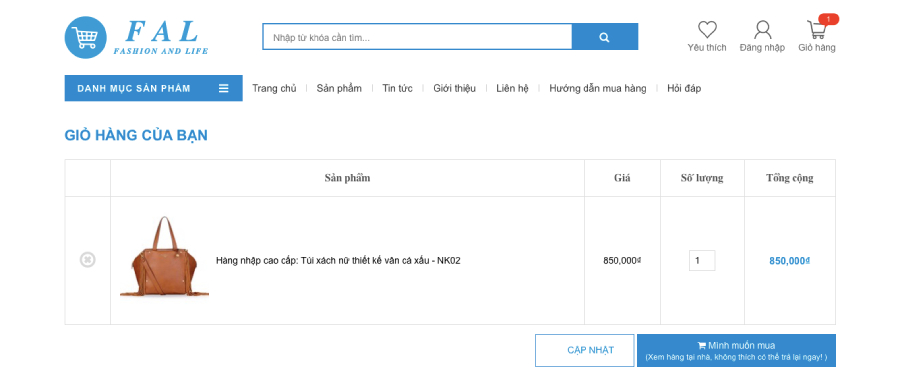
Task: Open product link Túi xách nữ NK02
Action: point(338,260)
